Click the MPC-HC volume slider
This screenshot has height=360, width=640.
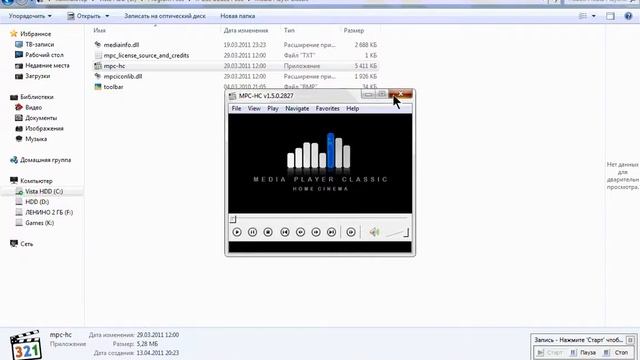click(x=397, y=233)
